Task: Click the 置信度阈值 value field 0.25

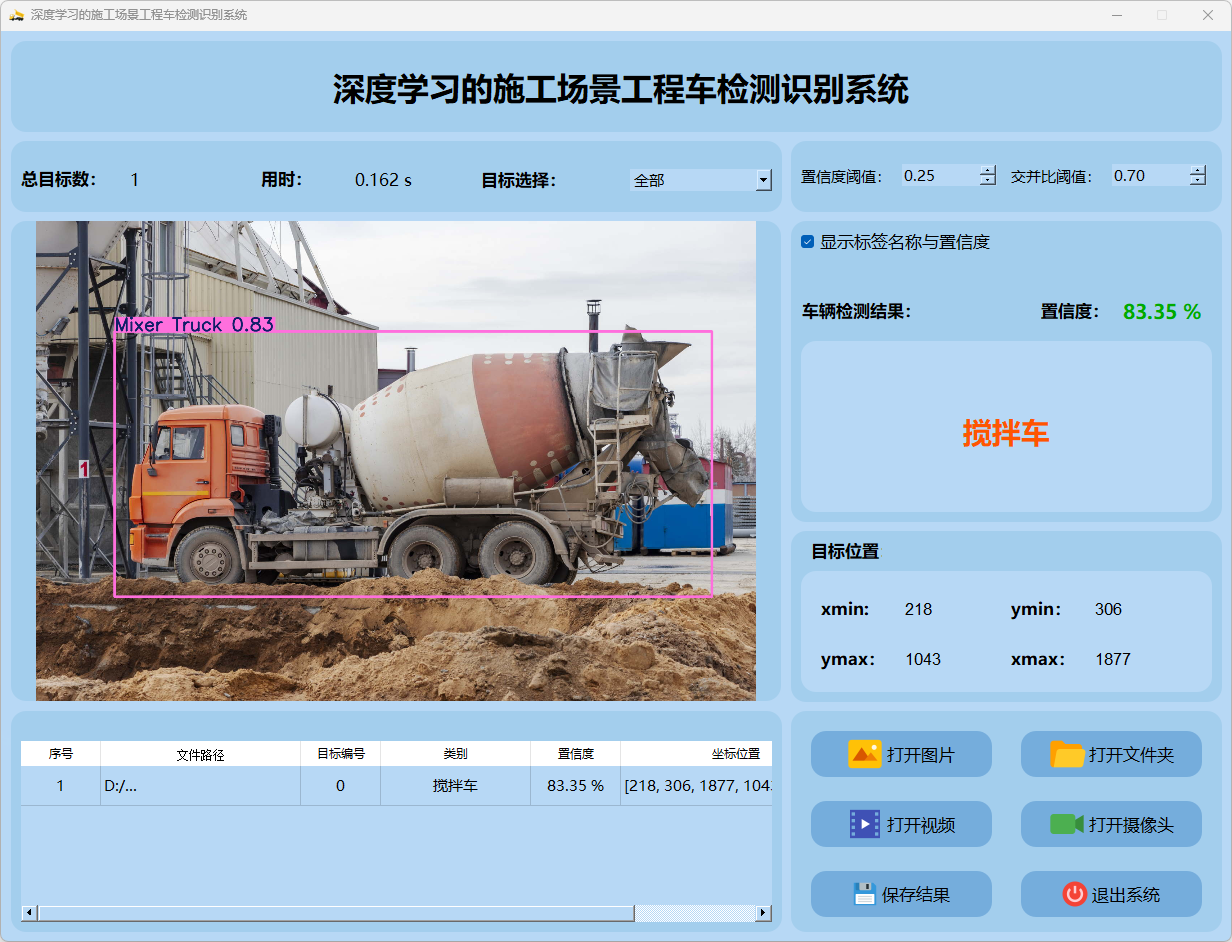Action: point(938,176)
